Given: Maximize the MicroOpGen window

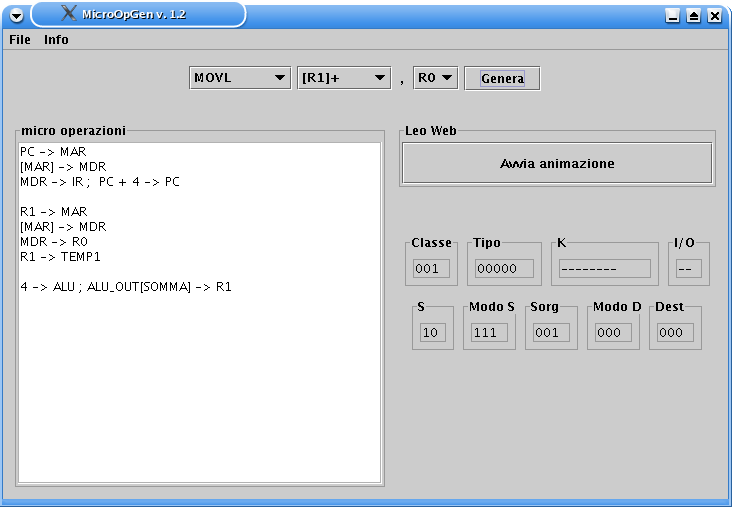Looking at the screenshot, I should click(693, 15).
